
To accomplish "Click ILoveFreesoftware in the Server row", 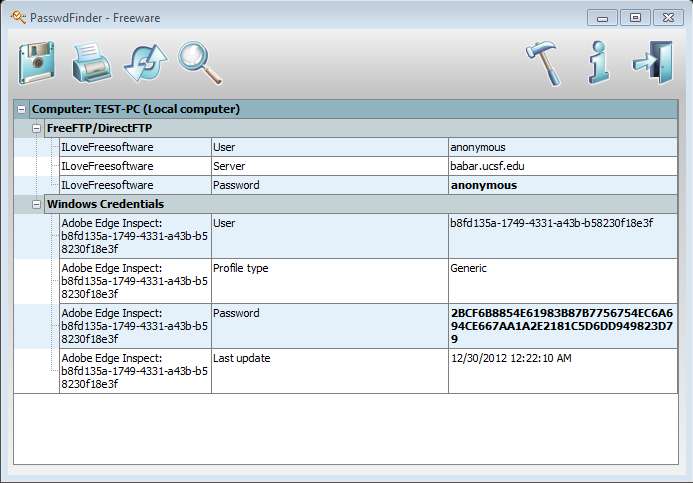I will (107, 166).
